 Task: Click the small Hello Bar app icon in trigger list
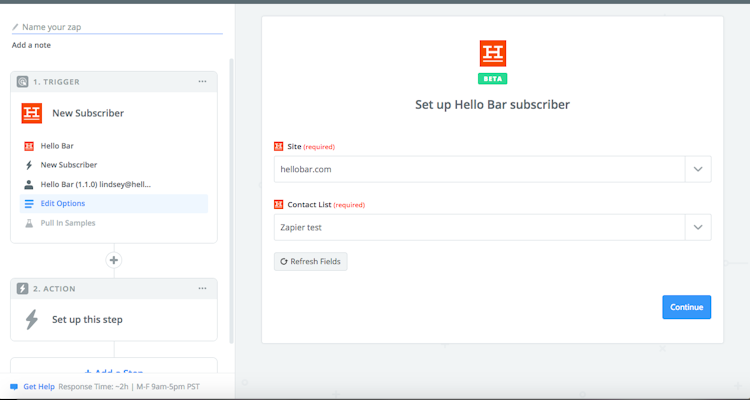pos(29,146)
